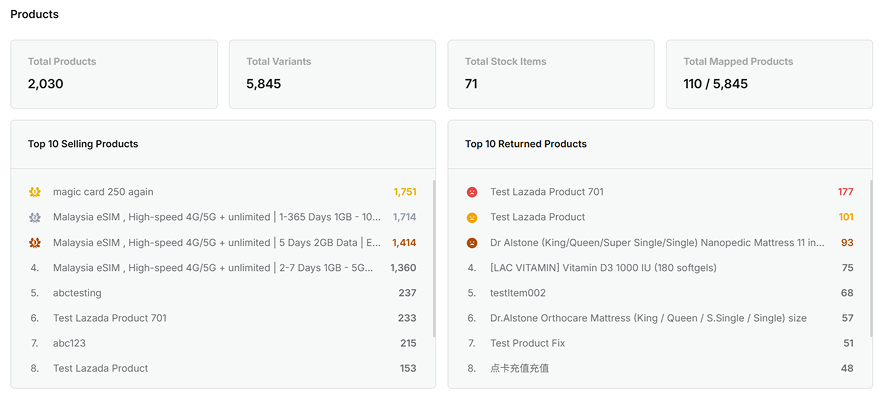This screenshot has height=398, width=883.
Task: Click the 57 returns count
Action: point(848,318)
